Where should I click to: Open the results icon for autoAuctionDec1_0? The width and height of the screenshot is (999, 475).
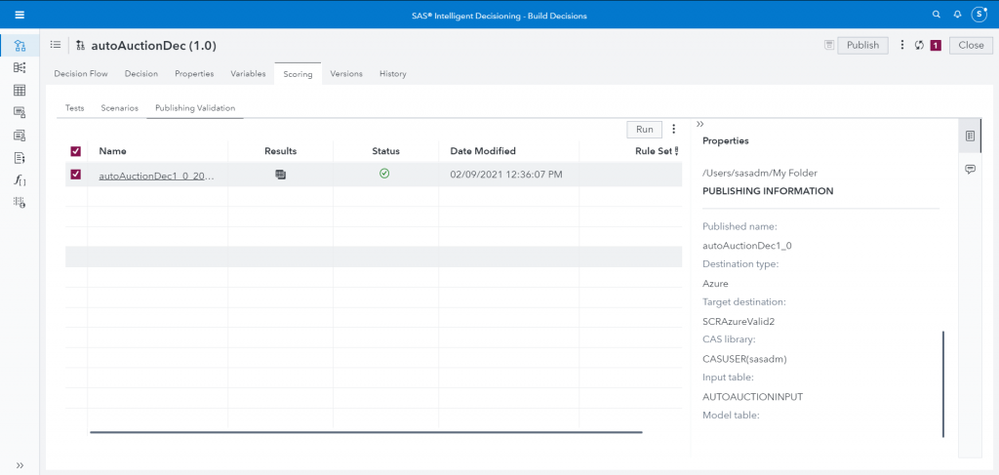tap(281, 174)
